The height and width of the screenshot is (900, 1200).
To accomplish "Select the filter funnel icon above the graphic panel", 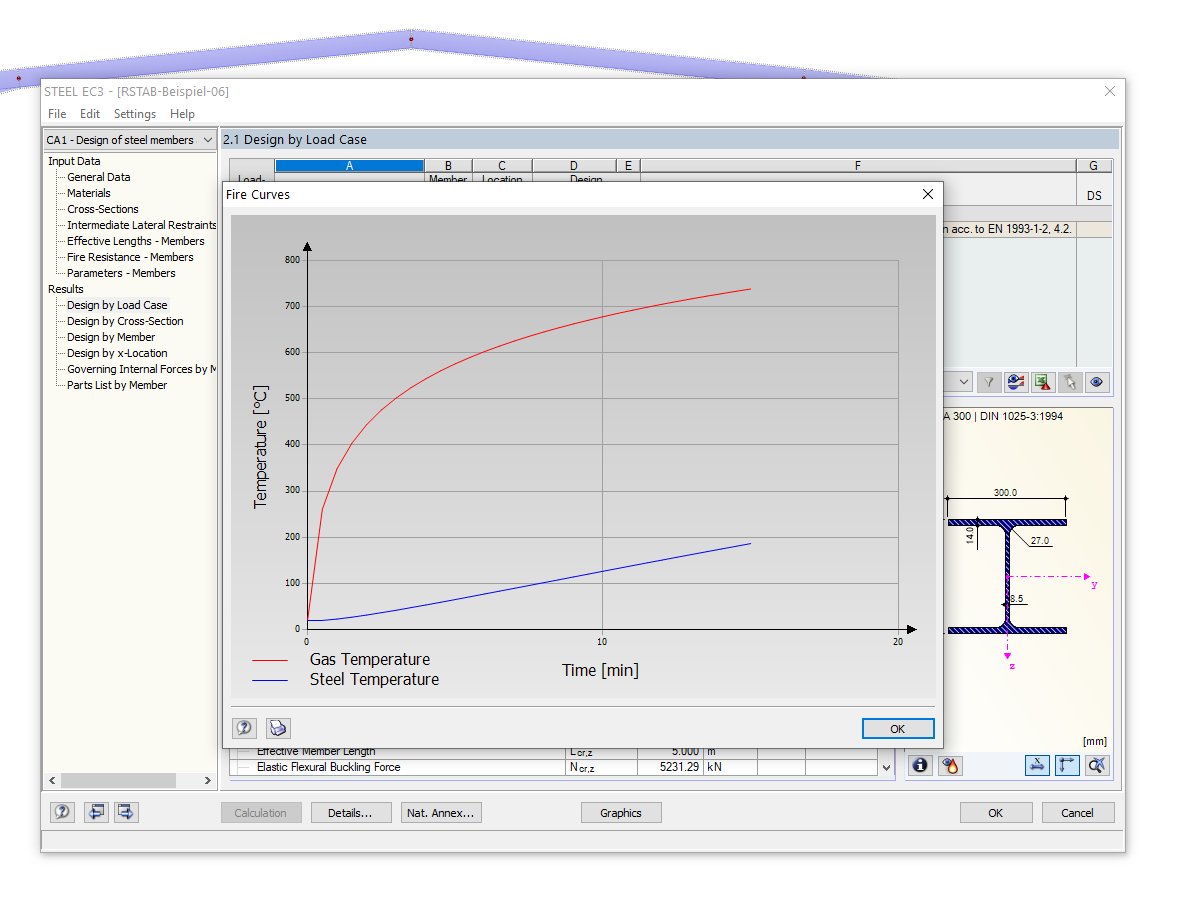I will tap(988, 381).
